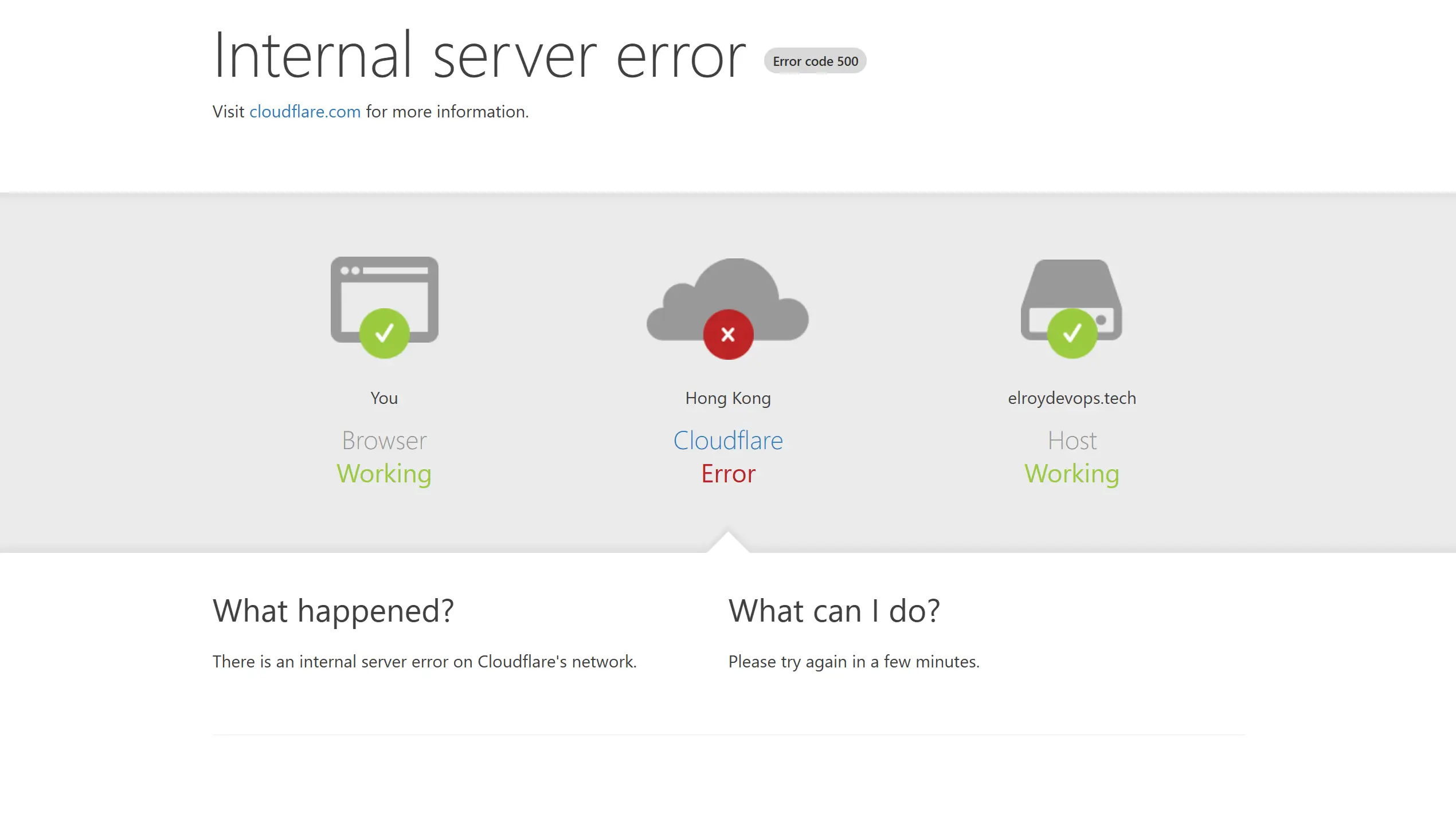The height and width of the screenshot is (825, 1456).
Task: Click green checkmark on browser icon
Action: coord(384,333)
